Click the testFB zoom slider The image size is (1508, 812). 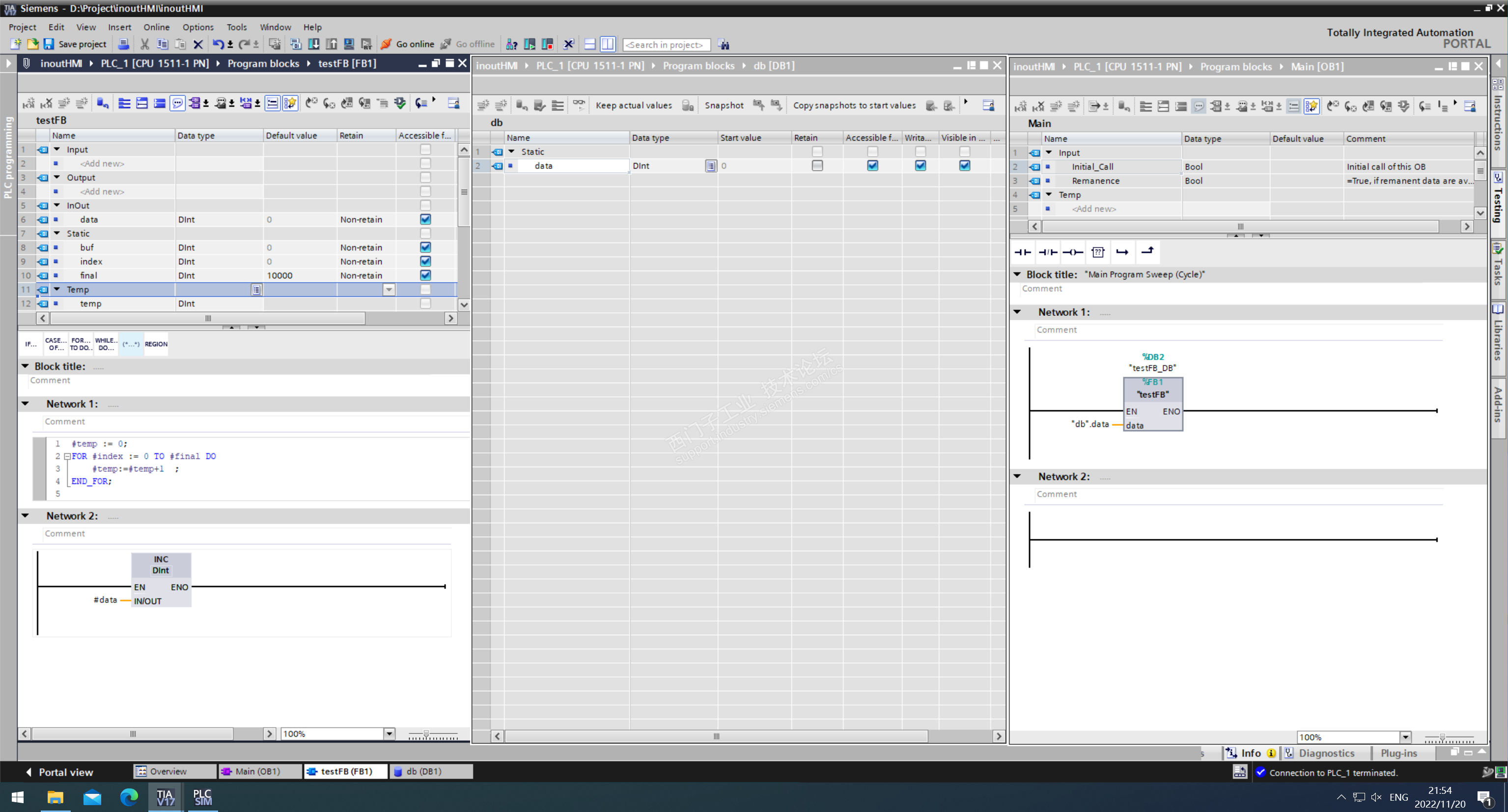click(x=426, y=734)
